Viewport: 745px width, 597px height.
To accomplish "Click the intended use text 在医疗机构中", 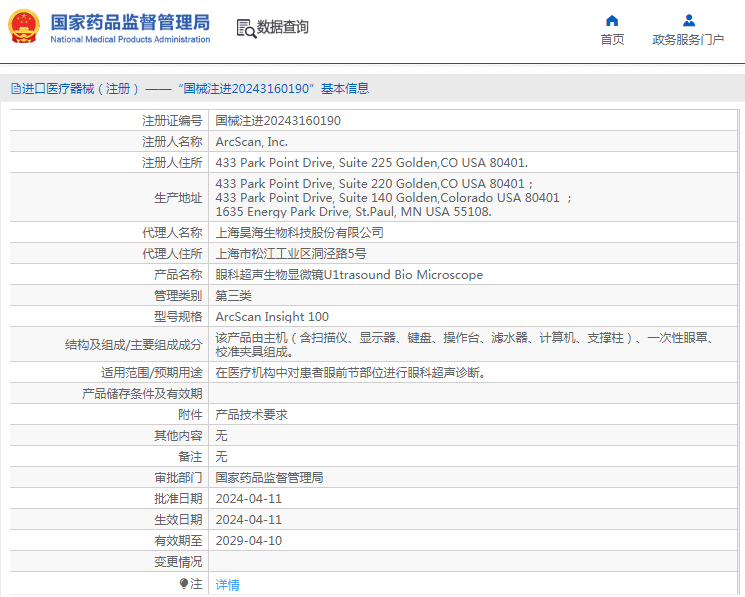I will [x=351, y=373].
